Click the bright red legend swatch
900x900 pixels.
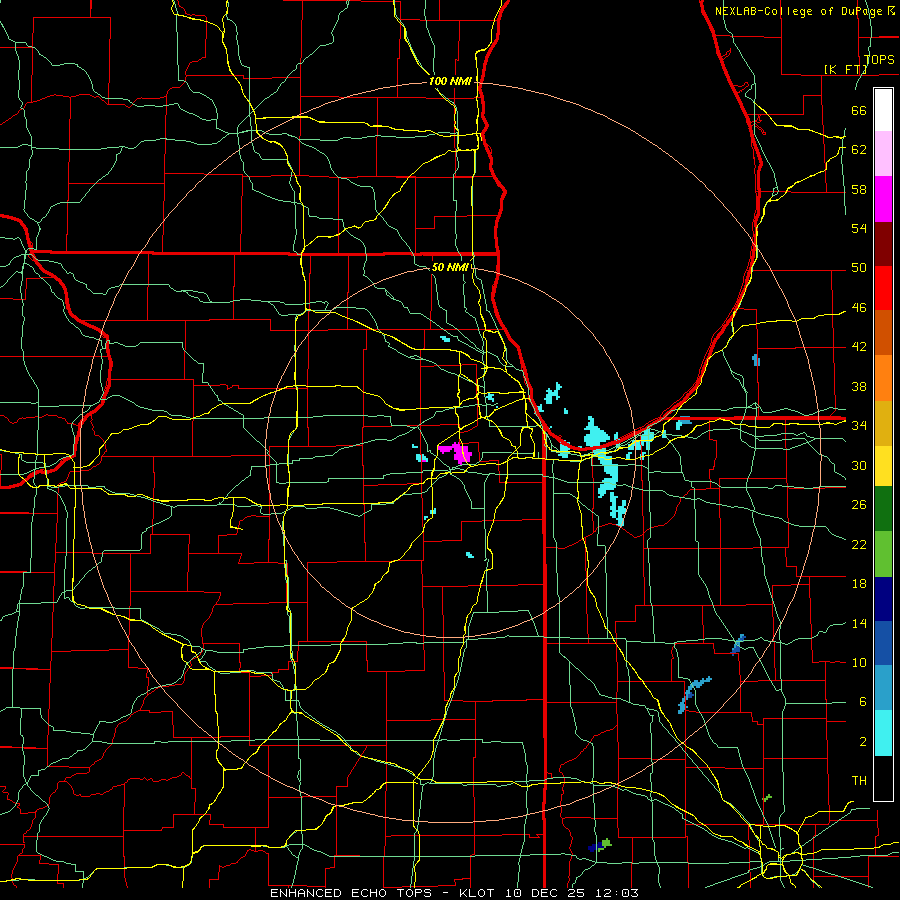[x=883, y=289]
